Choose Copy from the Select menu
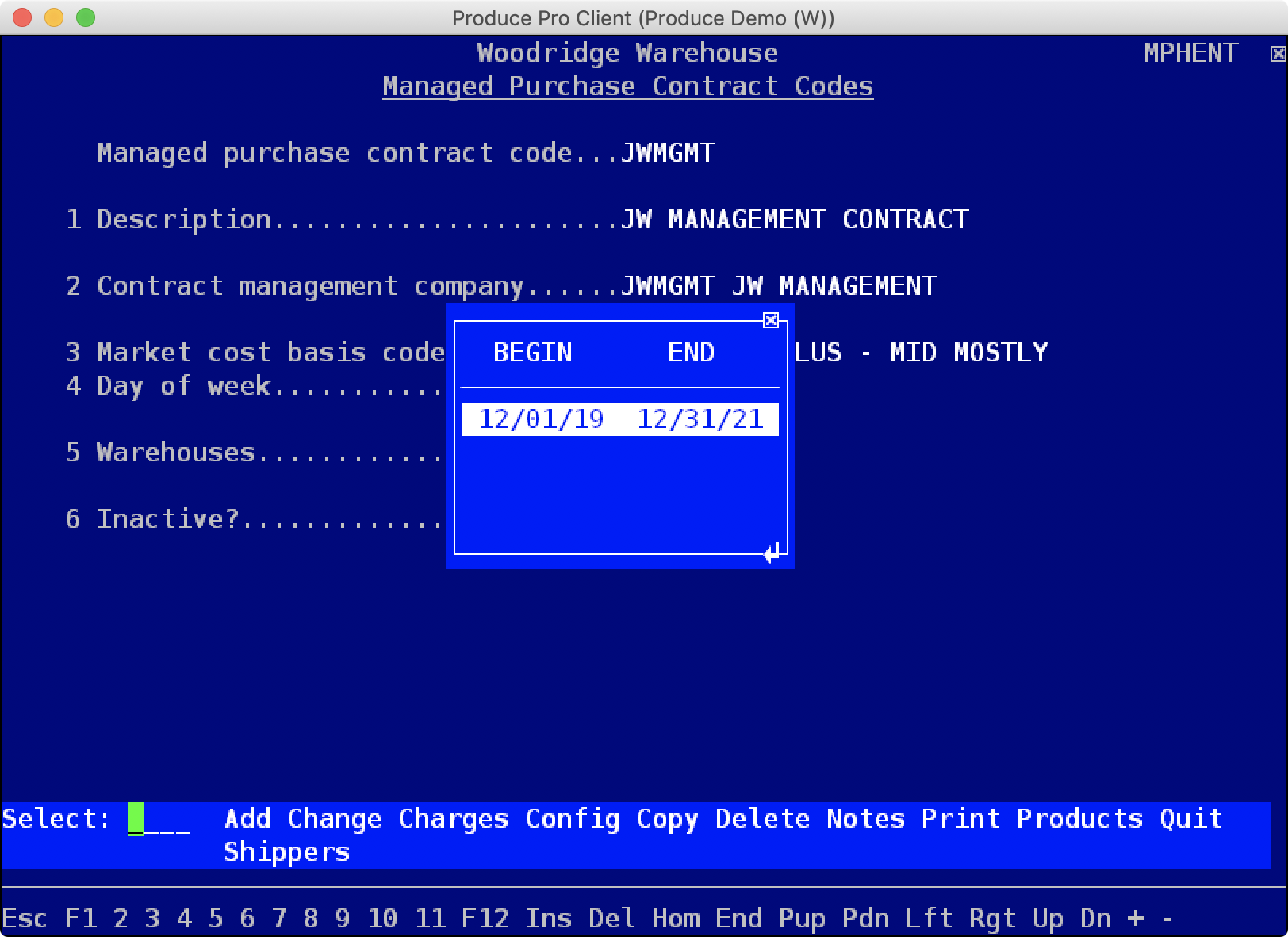Image resolution: width=1288 pixels, height=937 pixels. point(667,819)
